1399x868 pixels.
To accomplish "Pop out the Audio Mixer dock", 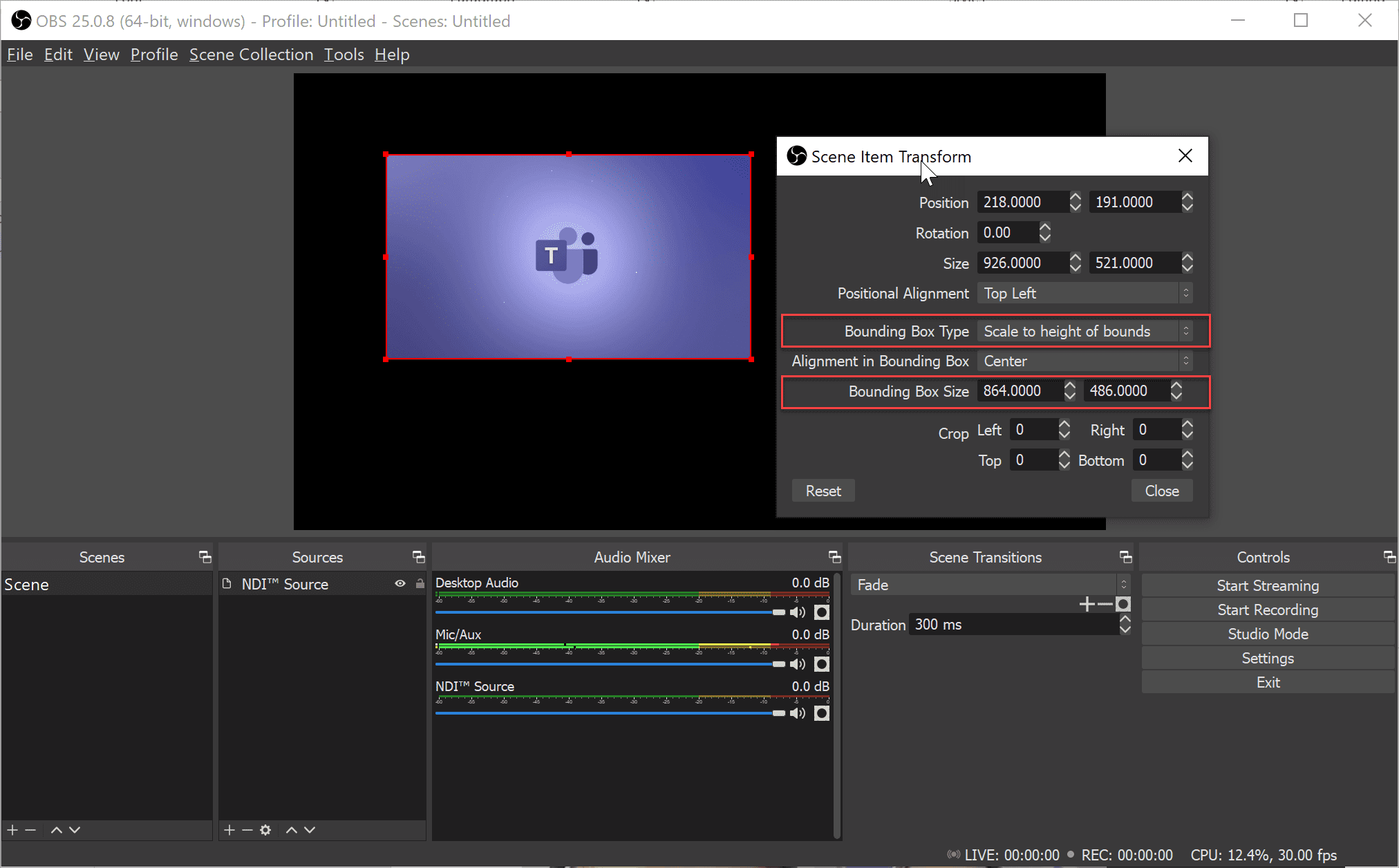I will pos(834,557).
